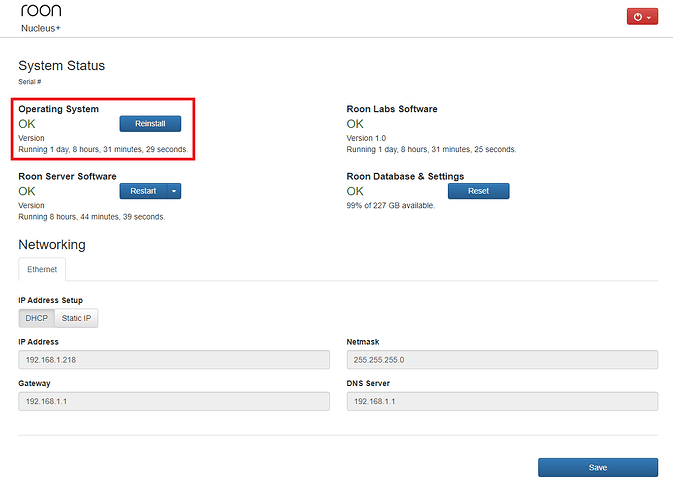Select DHCP address setup

[36, 318]
